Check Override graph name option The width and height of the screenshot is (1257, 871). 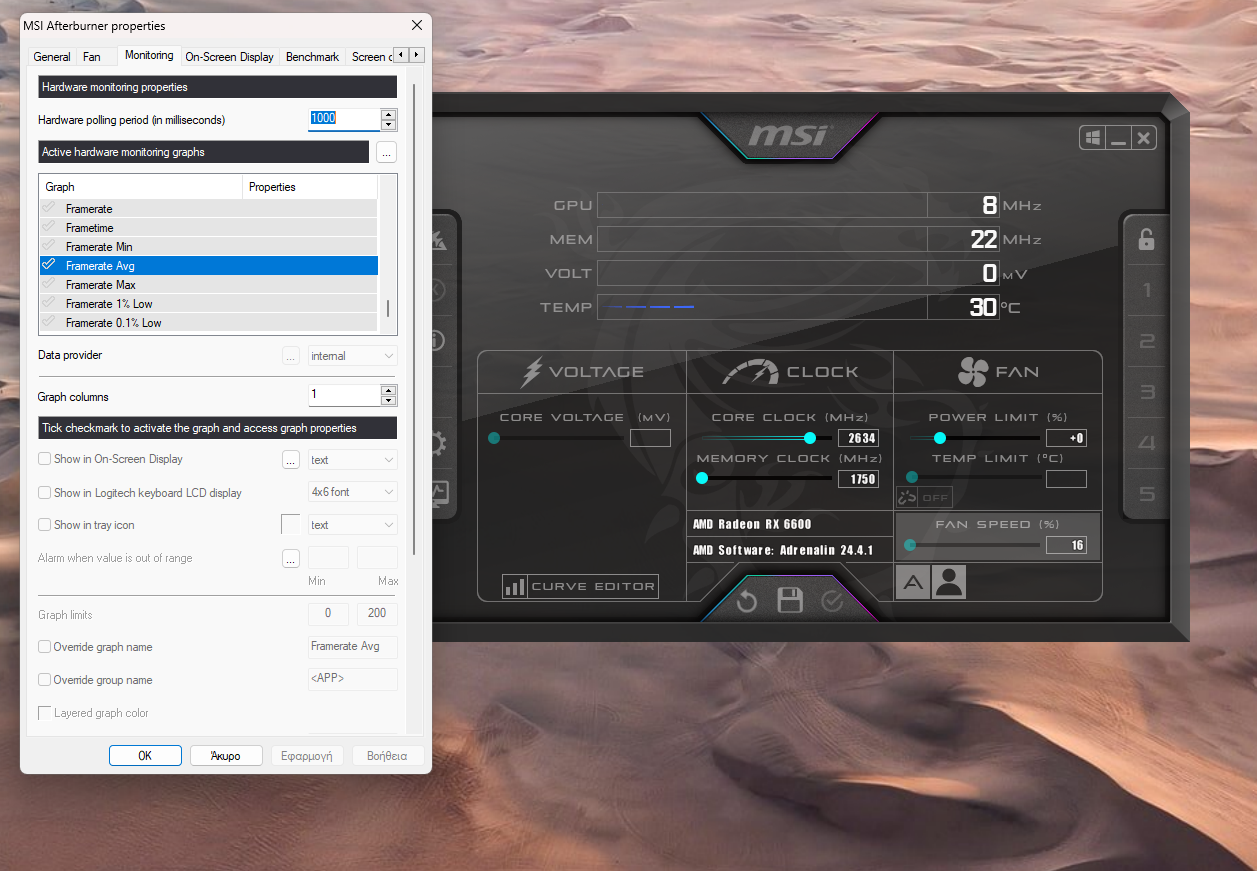pyautogui.click(x=44, y=647)
